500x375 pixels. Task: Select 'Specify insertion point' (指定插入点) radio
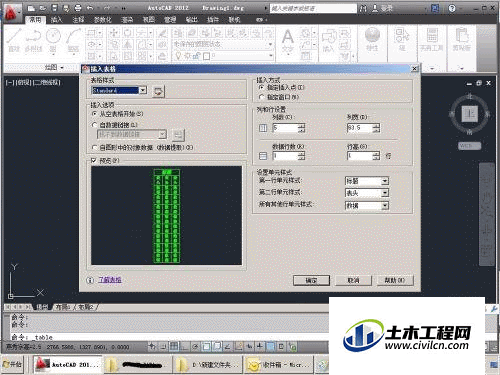(262, 87)
